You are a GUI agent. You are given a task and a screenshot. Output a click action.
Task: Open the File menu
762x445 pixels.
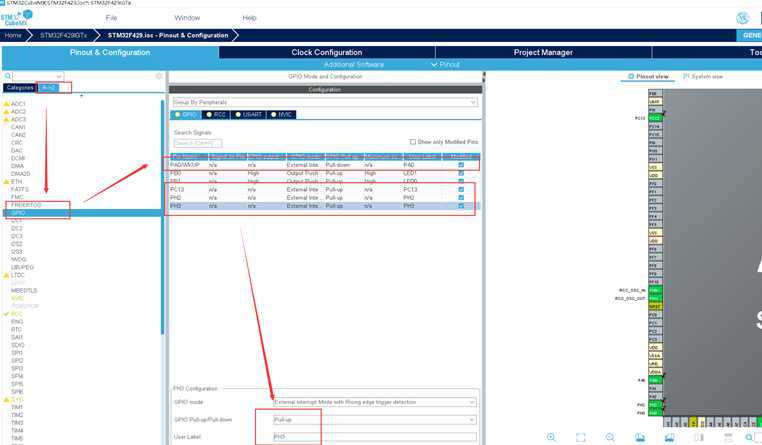(111, 18)
